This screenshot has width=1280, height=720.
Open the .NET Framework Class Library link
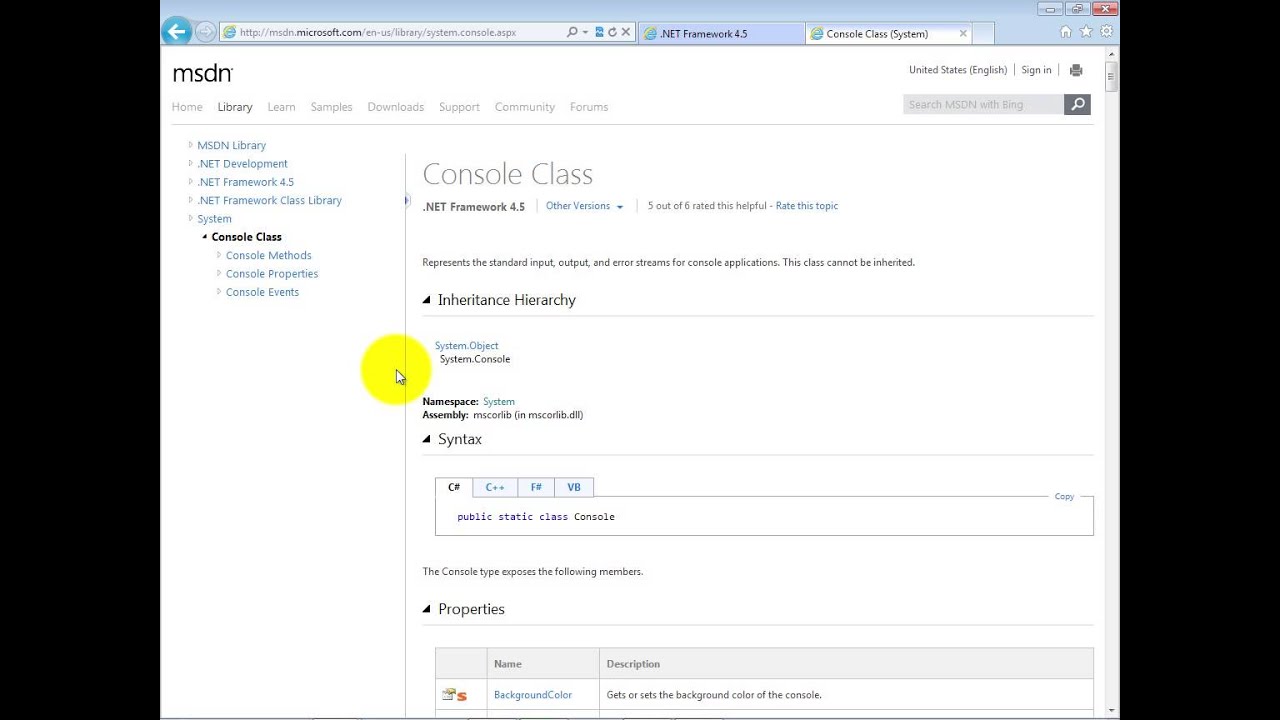pos(270,200)
